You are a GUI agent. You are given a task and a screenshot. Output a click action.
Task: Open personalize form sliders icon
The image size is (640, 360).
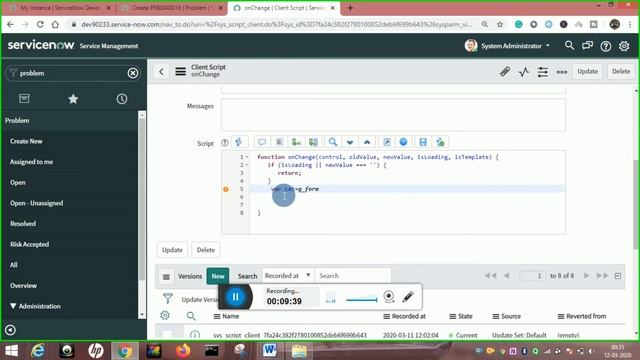(x=542, y=72)
